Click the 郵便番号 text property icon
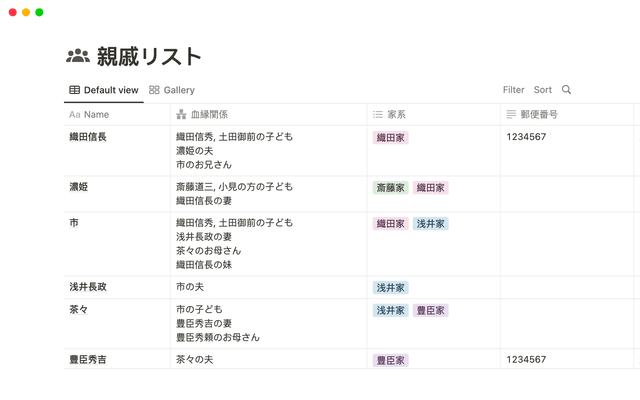Image resolution: width=640 pixels, height=400 pixels. pyautogui.click(x=511, y=115)
